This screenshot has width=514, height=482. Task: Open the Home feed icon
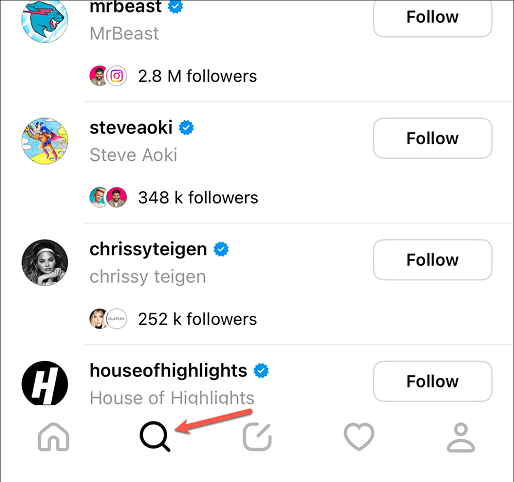54,437
